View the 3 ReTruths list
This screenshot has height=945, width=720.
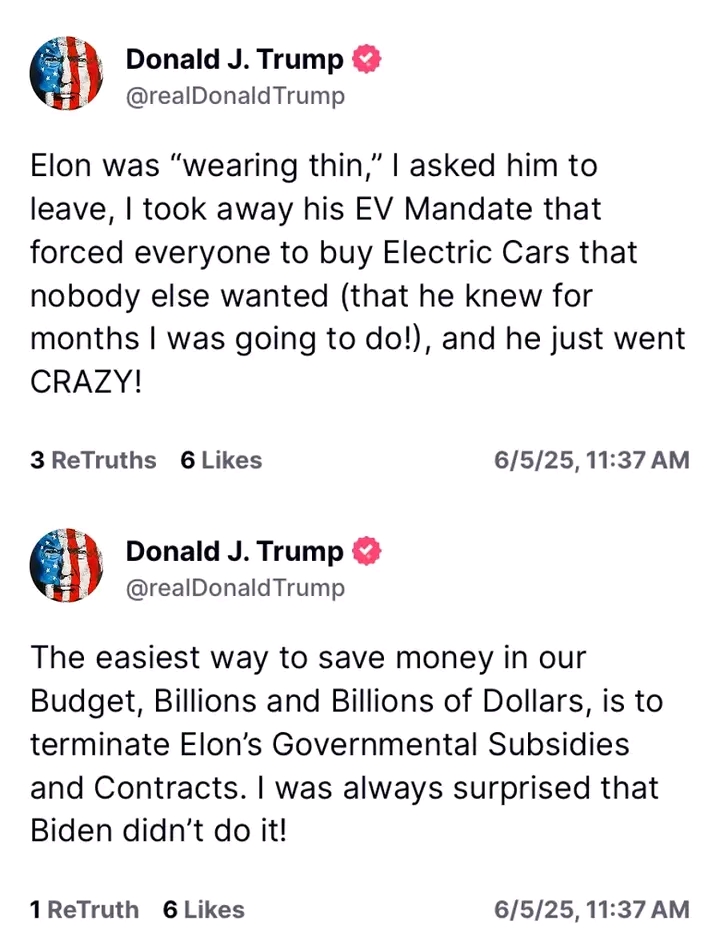click(x=93, y=460)
